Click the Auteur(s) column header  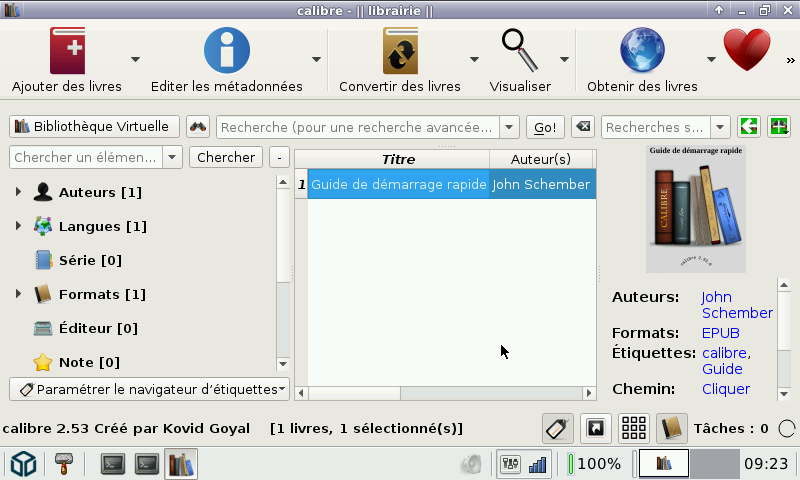[x=540, y=159]
